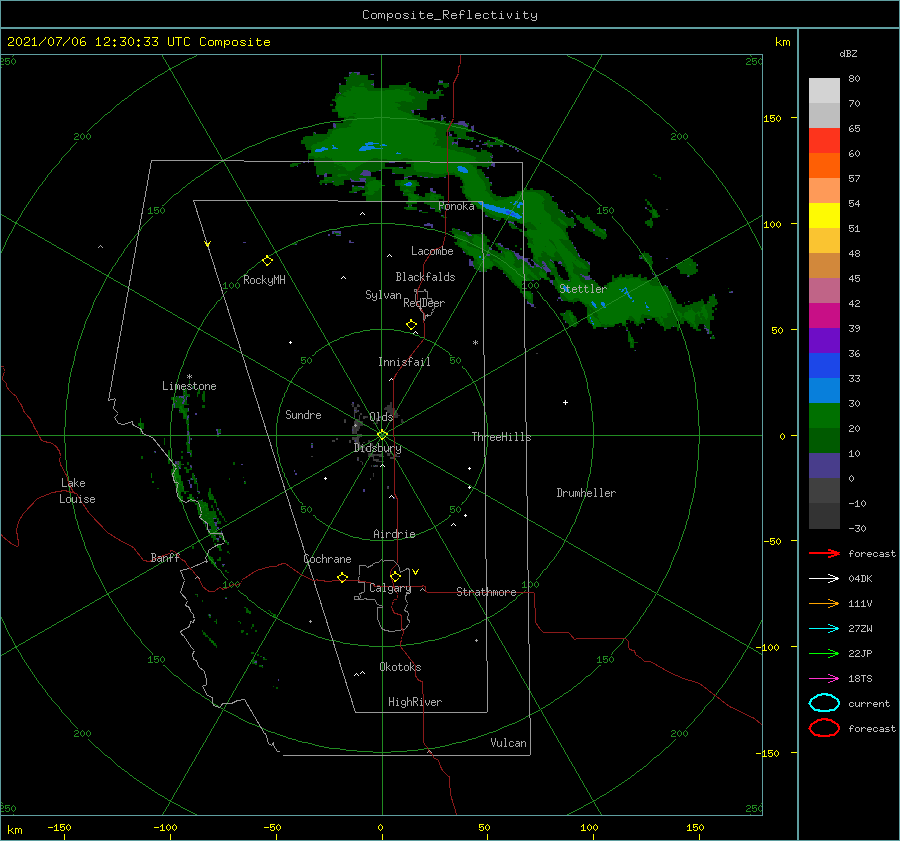
Task: Click the light gray swatch between 80 and 70 dBZ
Action: (824, 91)
